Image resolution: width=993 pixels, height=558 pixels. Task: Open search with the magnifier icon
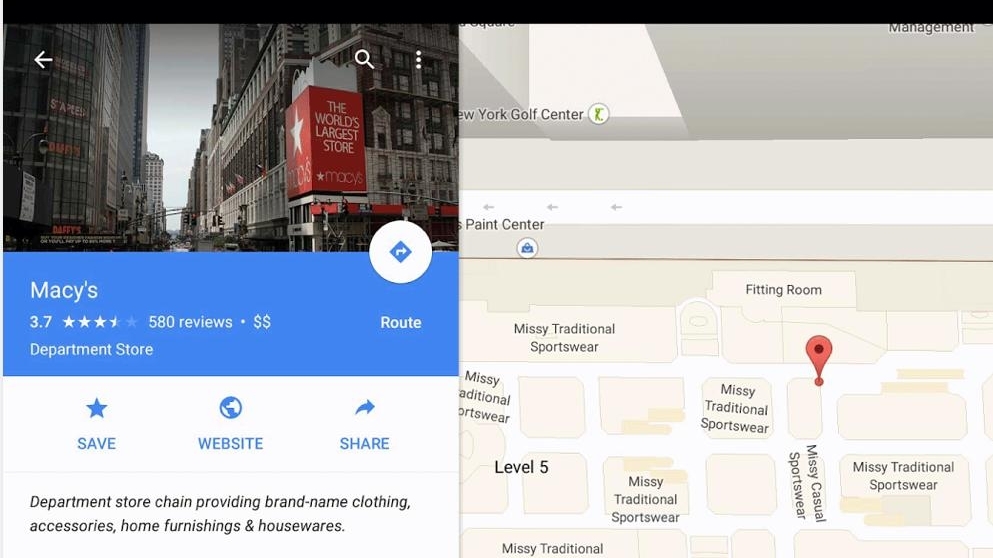[x=364, y=60]
